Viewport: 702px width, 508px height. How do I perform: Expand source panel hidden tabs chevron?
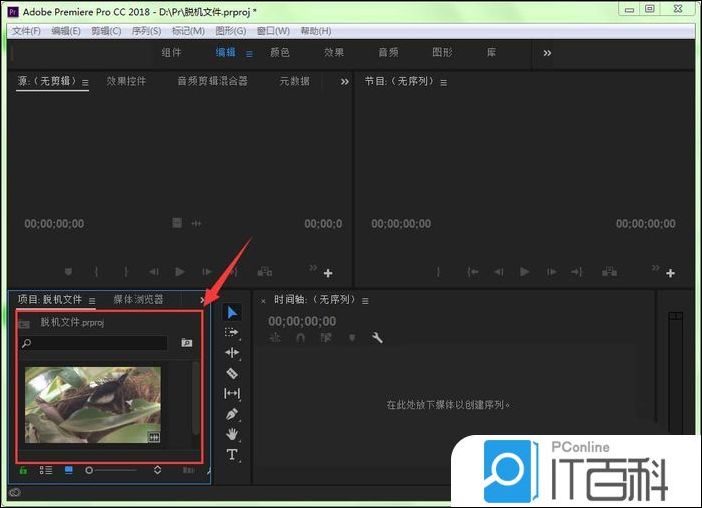pyautogui.click(x=345, y=82)
